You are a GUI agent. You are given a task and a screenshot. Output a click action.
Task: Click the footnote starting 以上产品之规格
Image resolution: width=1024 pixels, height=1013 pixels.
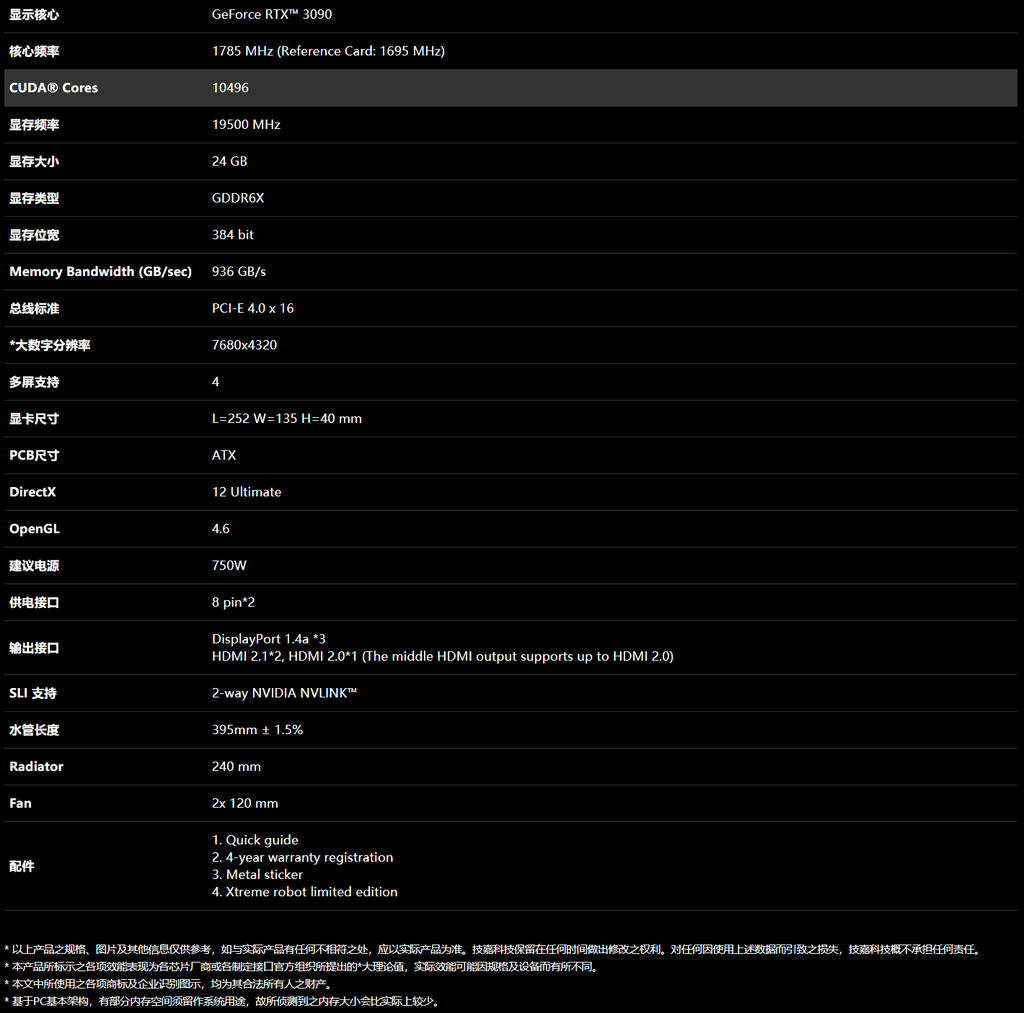[494, 950]
